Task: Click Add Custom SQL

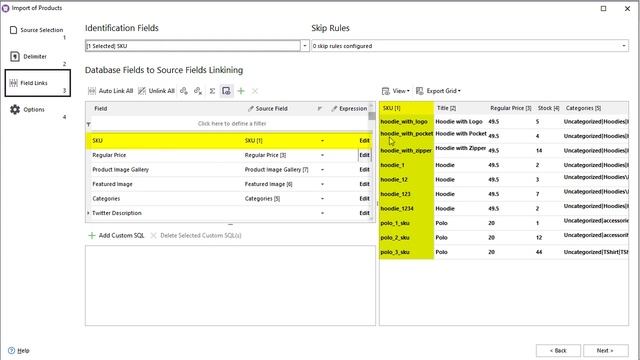Action: 116,236
